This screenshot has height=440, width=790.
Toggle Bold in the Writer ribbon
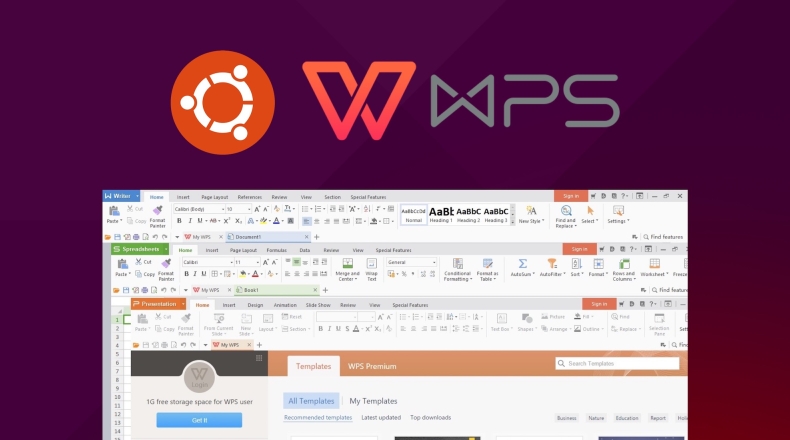click(x=179, y=221)
